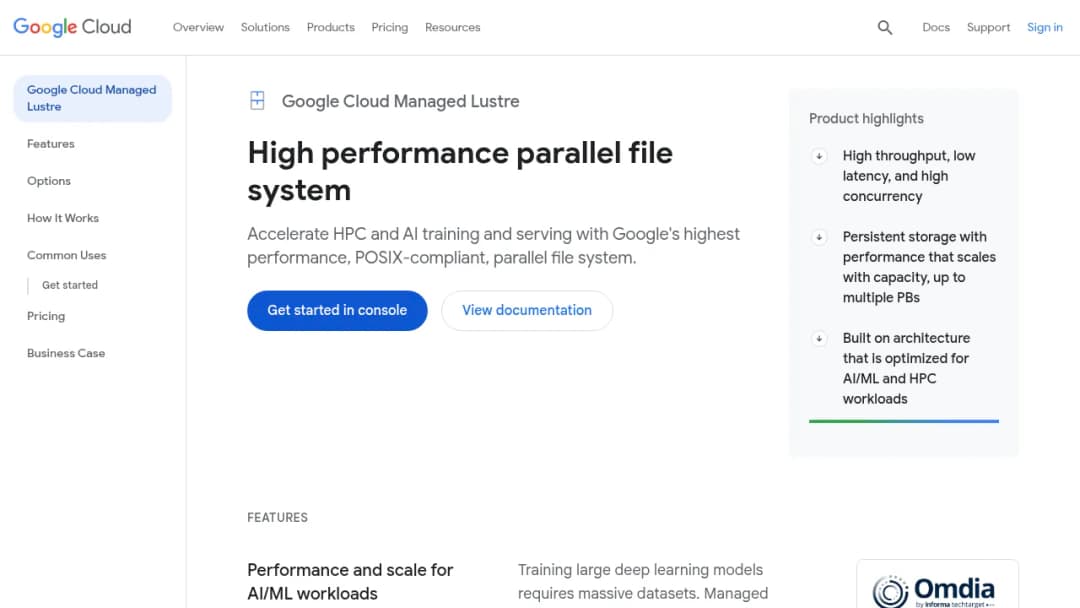Open the Resources menu
Image resolution: width=1080 pixels, height=608 pixels.
pos(453,28)
